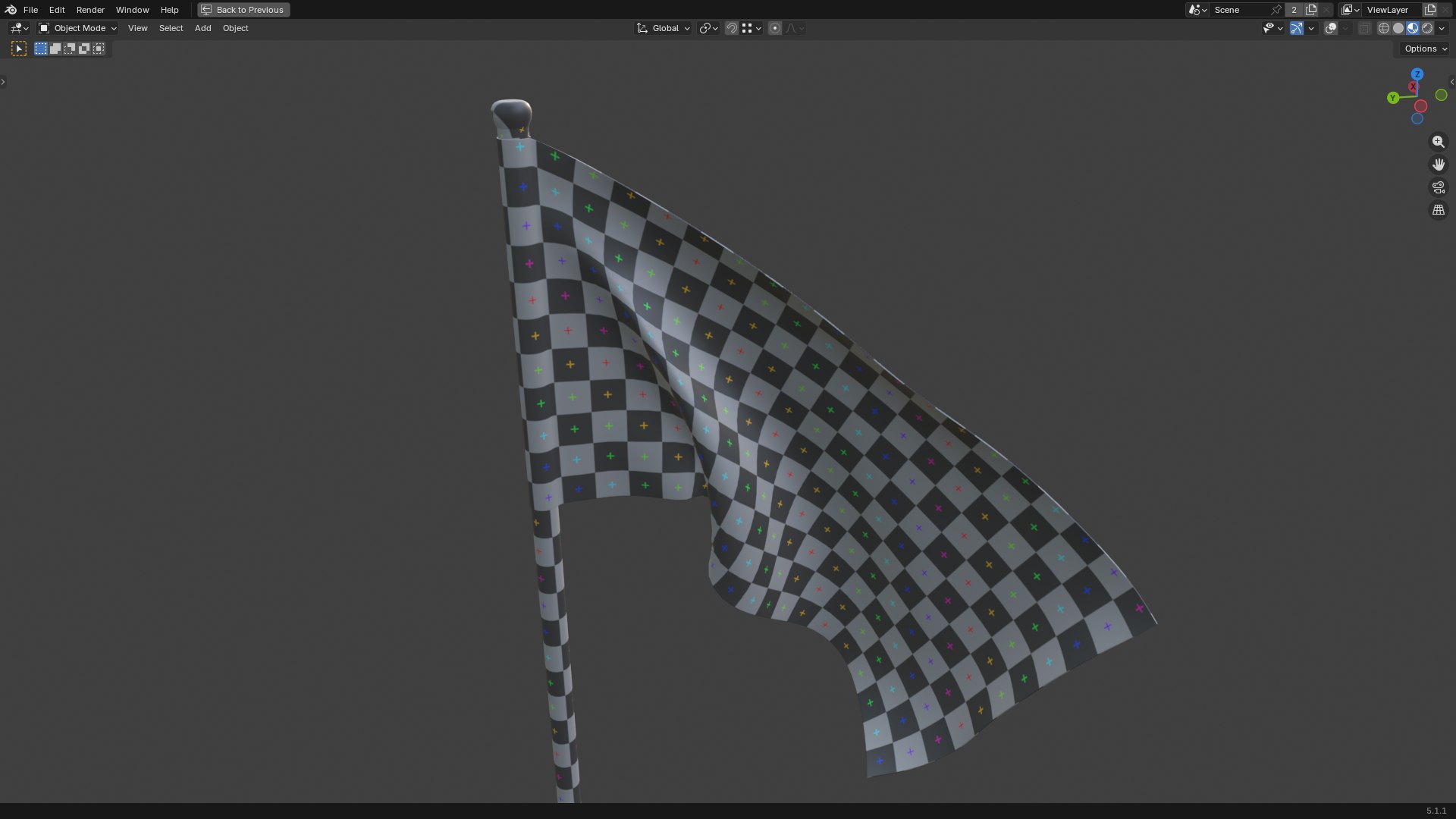Toggle proportional editing

click(775, 28)
